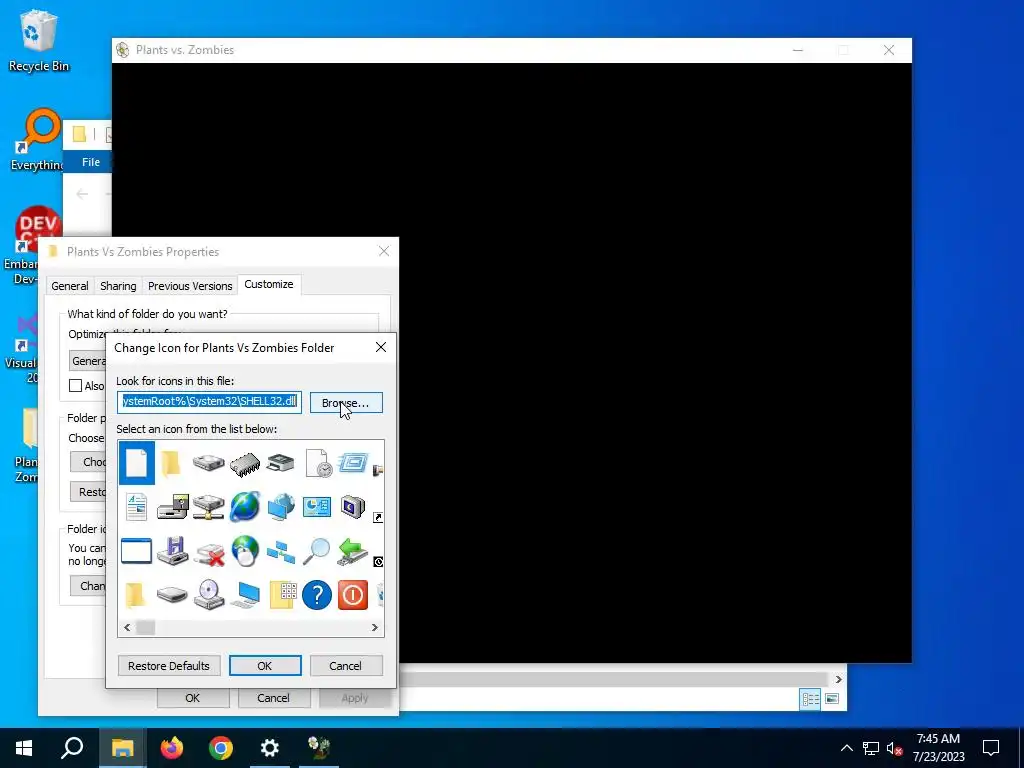The height and width of the screenshot is (768, 1024).
Task: Open Settings gear in taskbar
Action: point(270,748)
